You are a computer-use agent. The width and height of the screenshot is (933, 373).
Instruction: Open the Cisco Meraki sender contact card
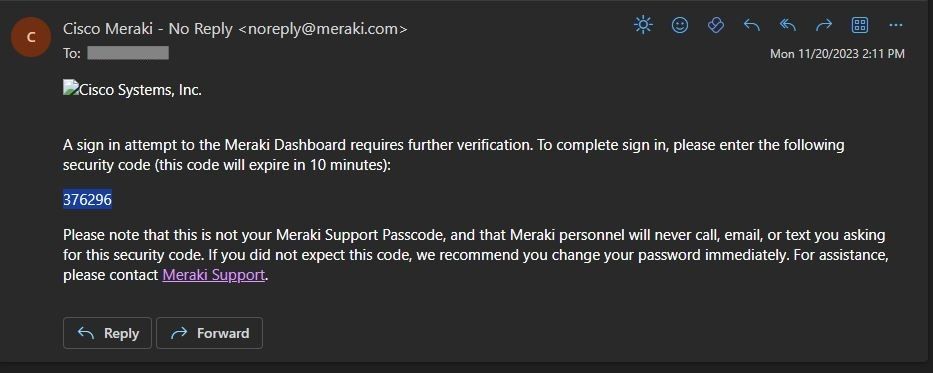[x=235, y=29]
